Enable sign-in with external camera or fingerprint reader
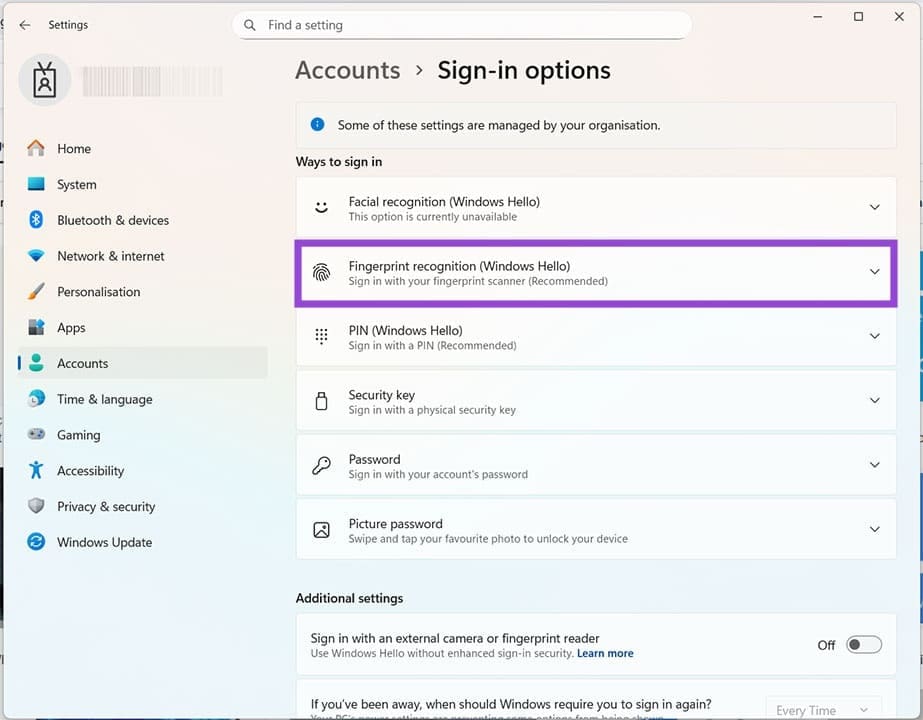This screenshot has height=720, width=923. click(x=862, y=645)
